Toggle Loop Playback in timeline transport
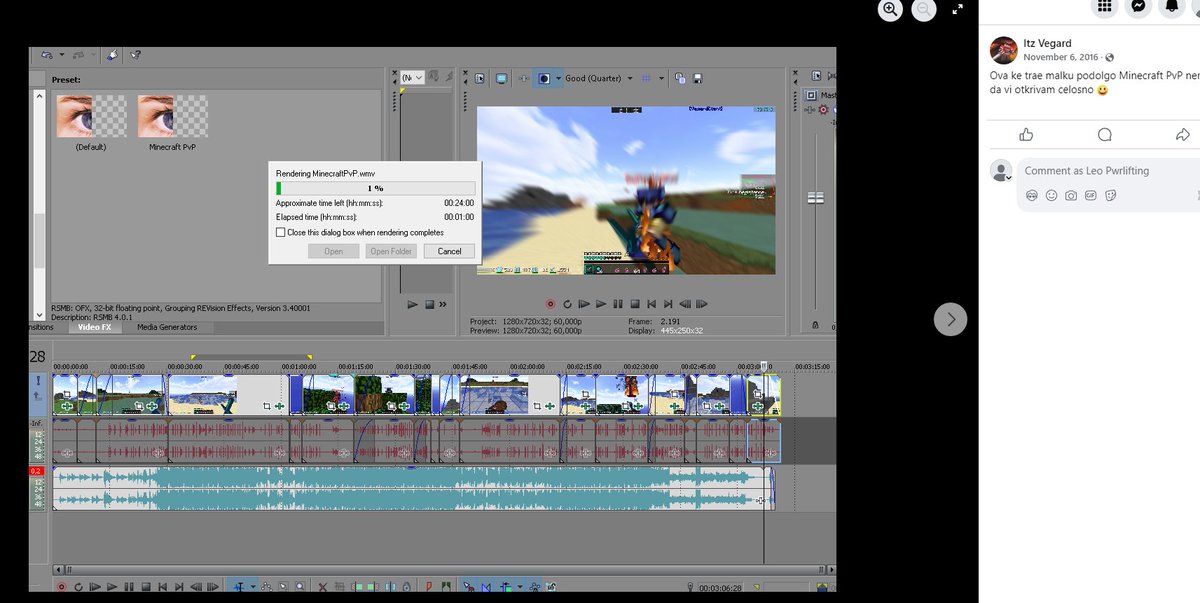Image resolution: width=1200 pixels, height=603 pixels. click(x=78, y=587)
